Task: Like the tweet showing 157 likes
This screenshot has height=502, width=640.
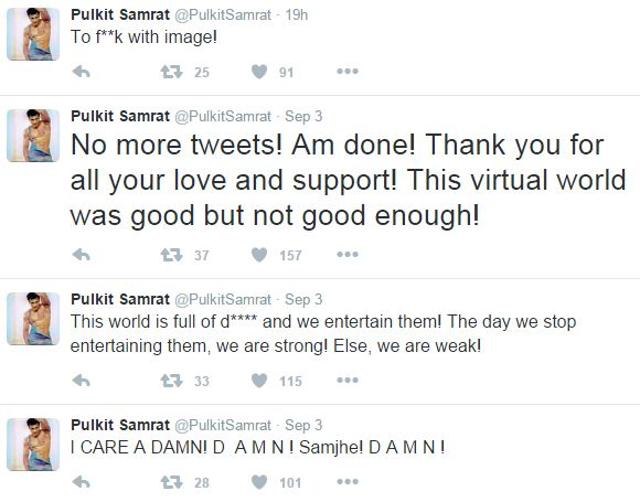Action: tap(259, 255)
